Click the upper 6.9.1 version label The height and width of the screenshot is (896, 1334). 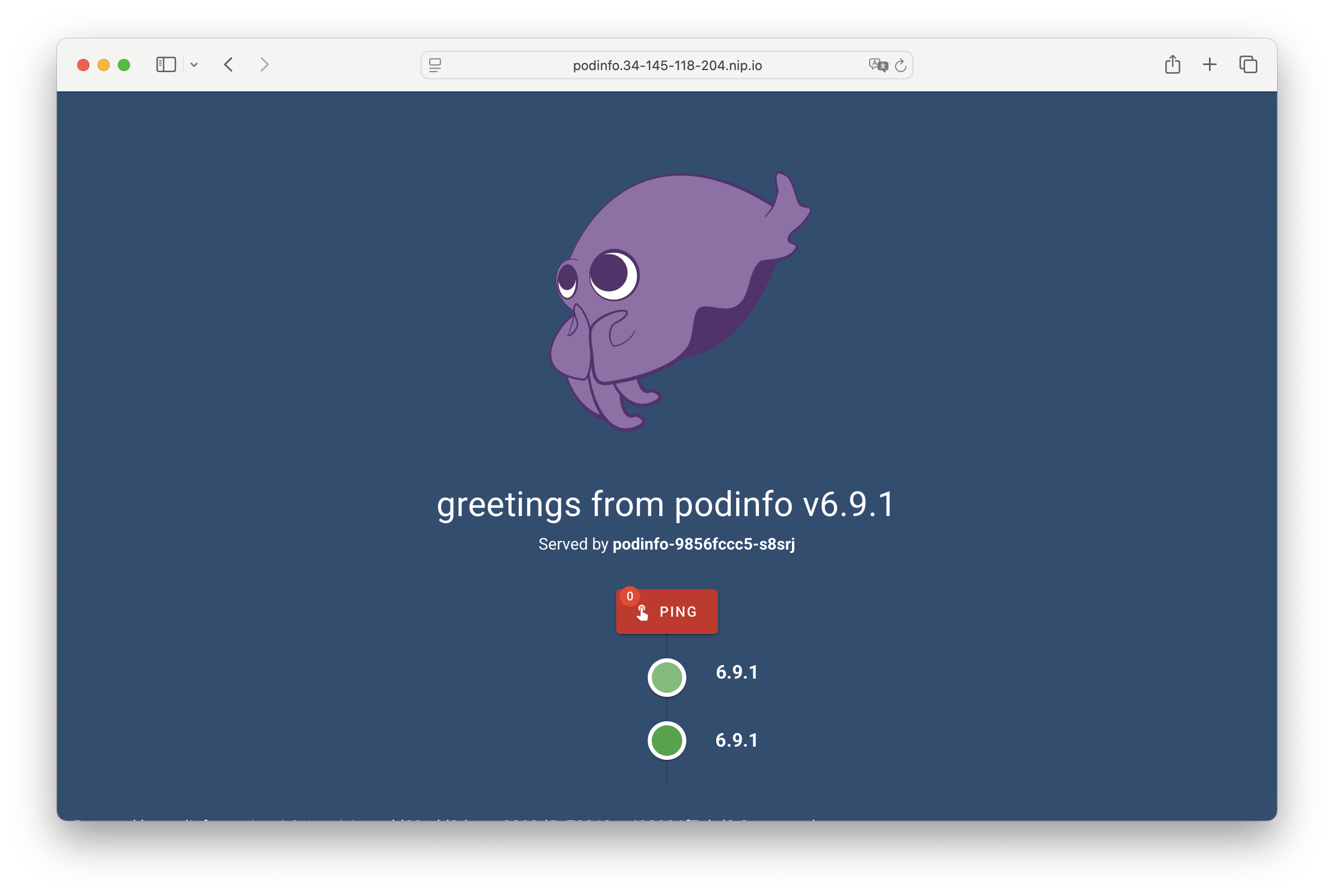coord(737,673)
